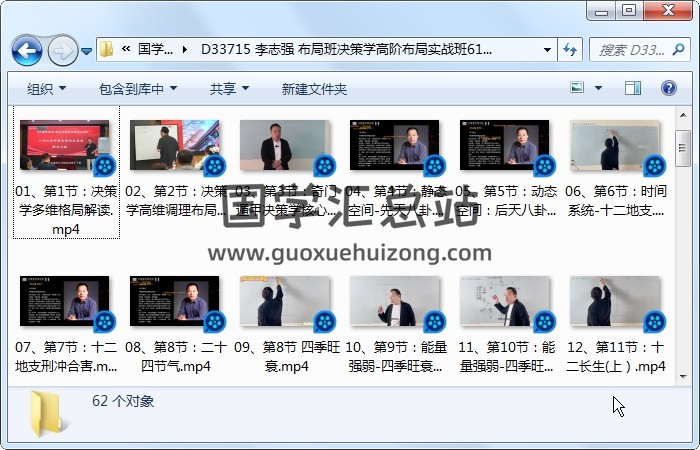Click the 62 个对象 status text
This screenshot has height=450, width=700.
123,401
